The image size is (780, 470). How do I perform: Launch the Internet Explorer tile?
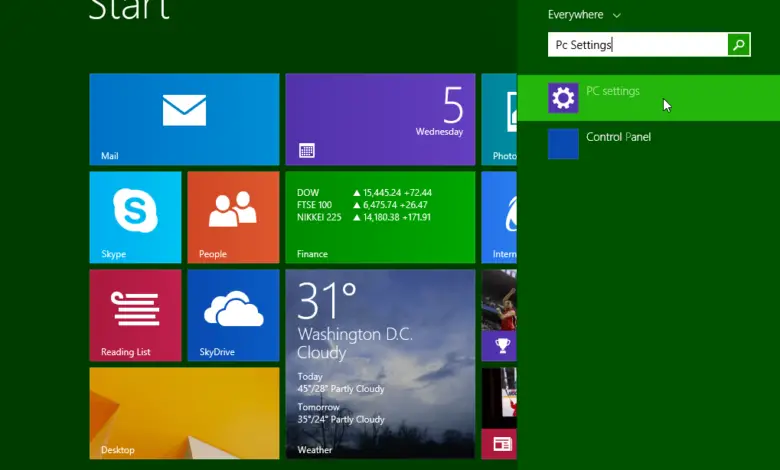coord(499,217)
